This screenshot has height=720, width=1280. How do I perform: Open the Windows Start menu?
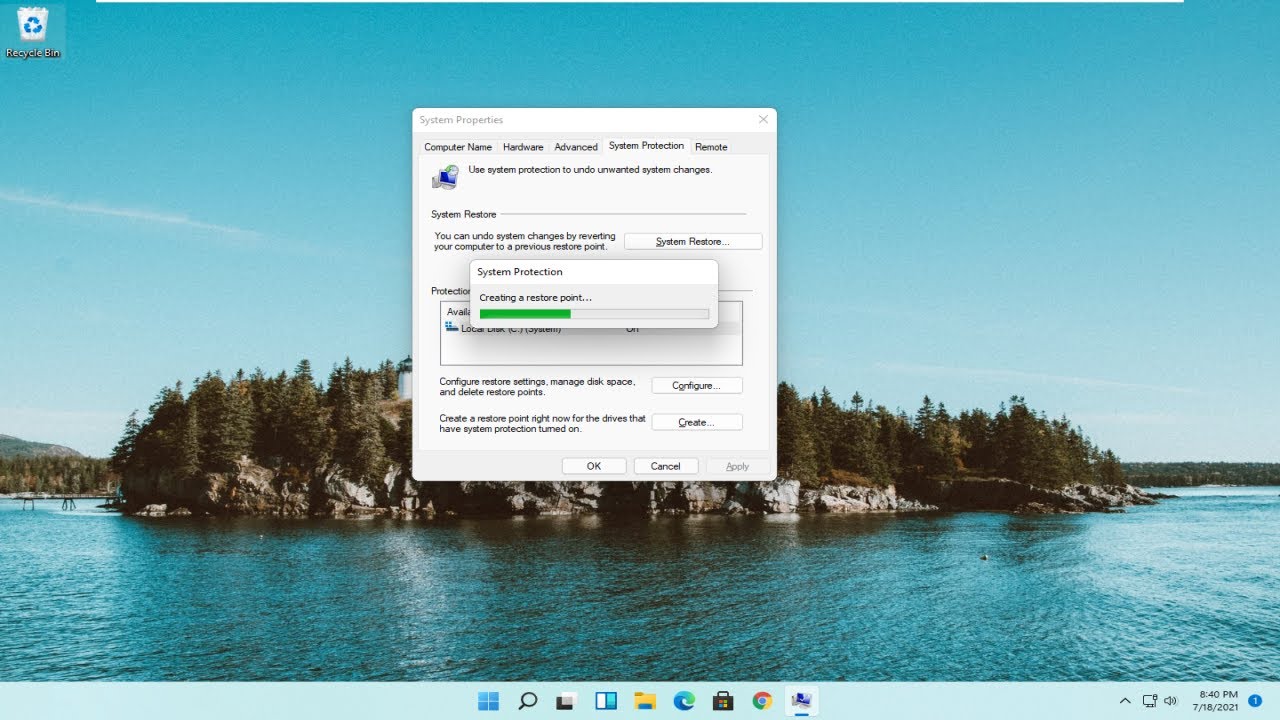point(489,701)
